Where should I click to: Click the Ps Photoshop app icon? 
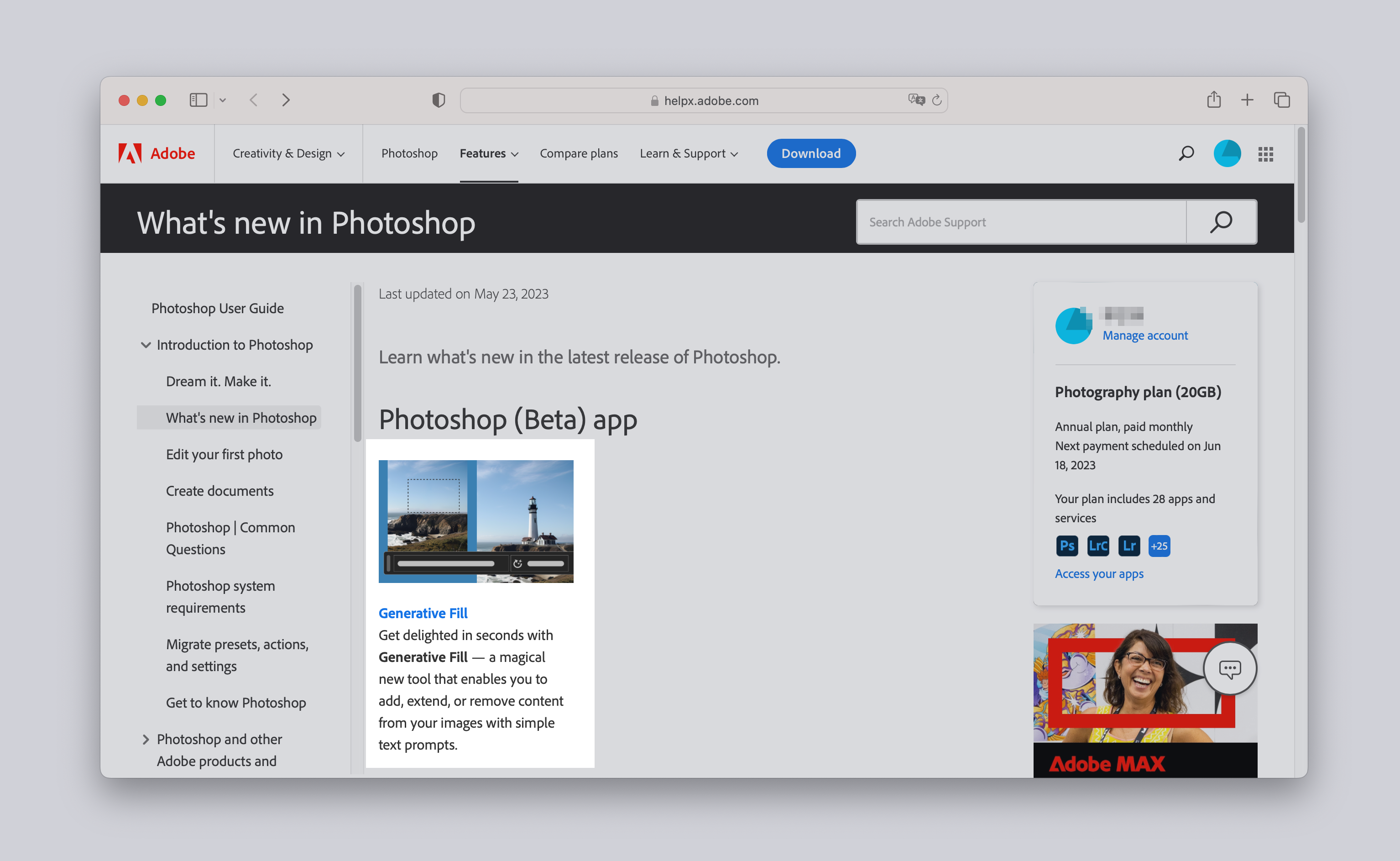[x=1067, y=546]
